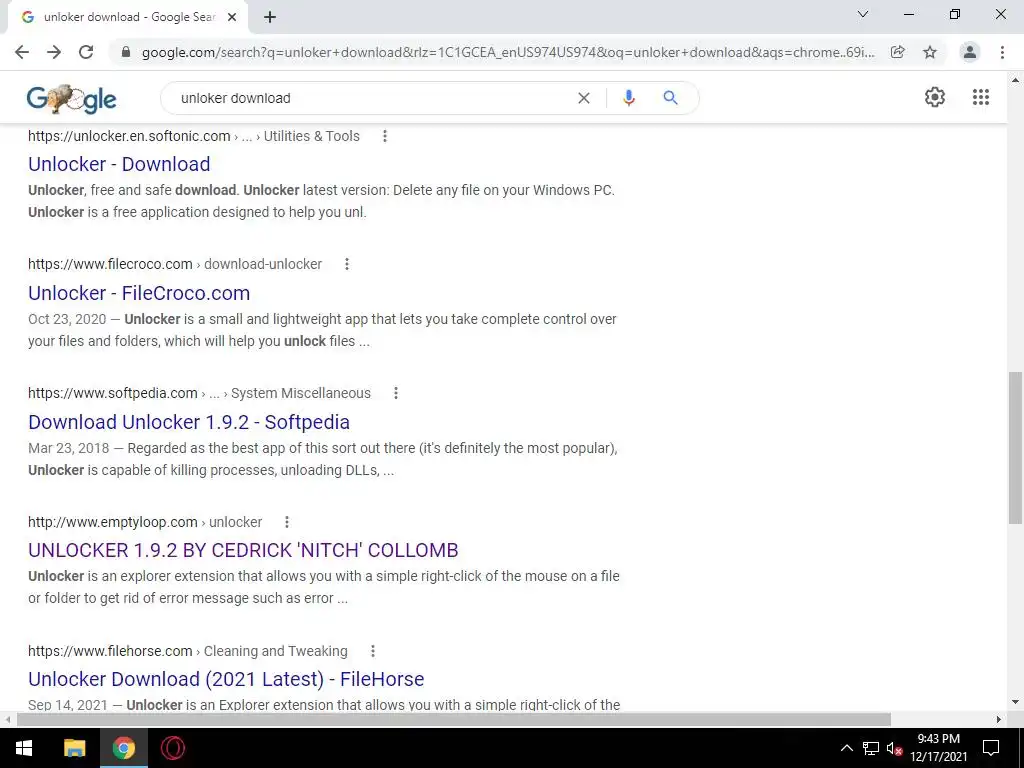This screenshot has height=768, width=1024.
Task: Open UNLOCKER 1.9.2 BY CEDRICK 'NITCH' COLLOMB
Action: [243, 550]
